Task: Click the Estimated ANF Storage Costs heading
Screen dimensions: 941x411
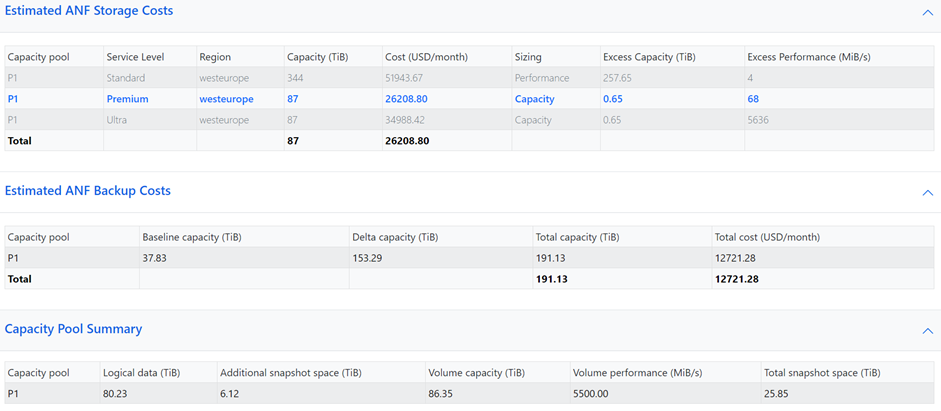Action: tap(89, 11)
